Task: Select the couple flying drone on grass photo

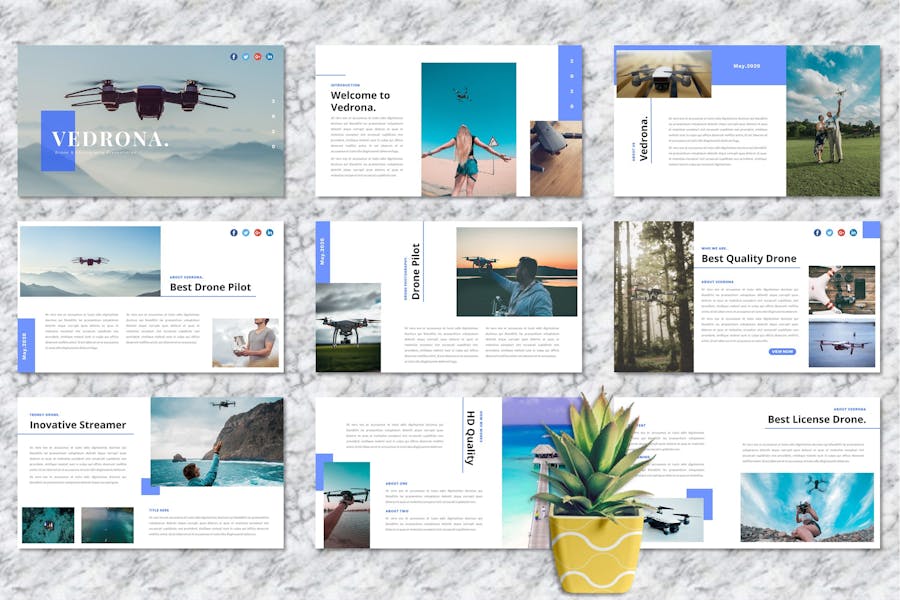Action: pos(833,120)
